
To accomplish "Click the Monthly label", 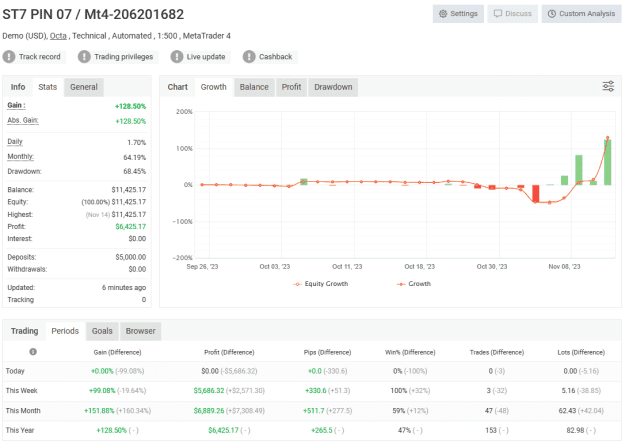I will click(x=20, y=156).
